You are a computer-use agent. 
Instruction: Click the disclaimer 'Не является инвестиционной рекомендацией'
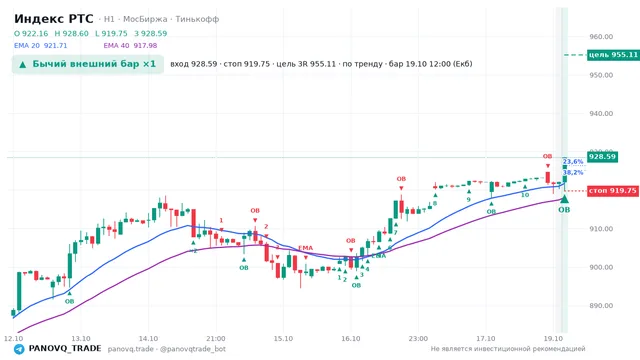pos(508,349)
